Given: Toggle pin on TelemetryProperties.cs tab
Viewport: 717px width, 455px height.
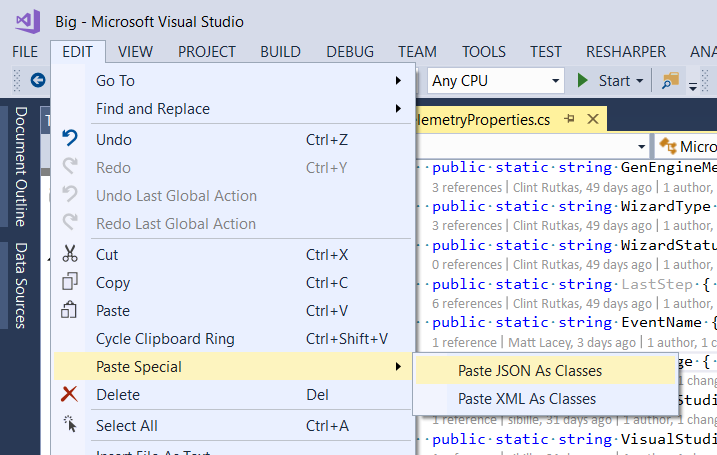Looking at the screenshot, I should (x=570, y=120).
